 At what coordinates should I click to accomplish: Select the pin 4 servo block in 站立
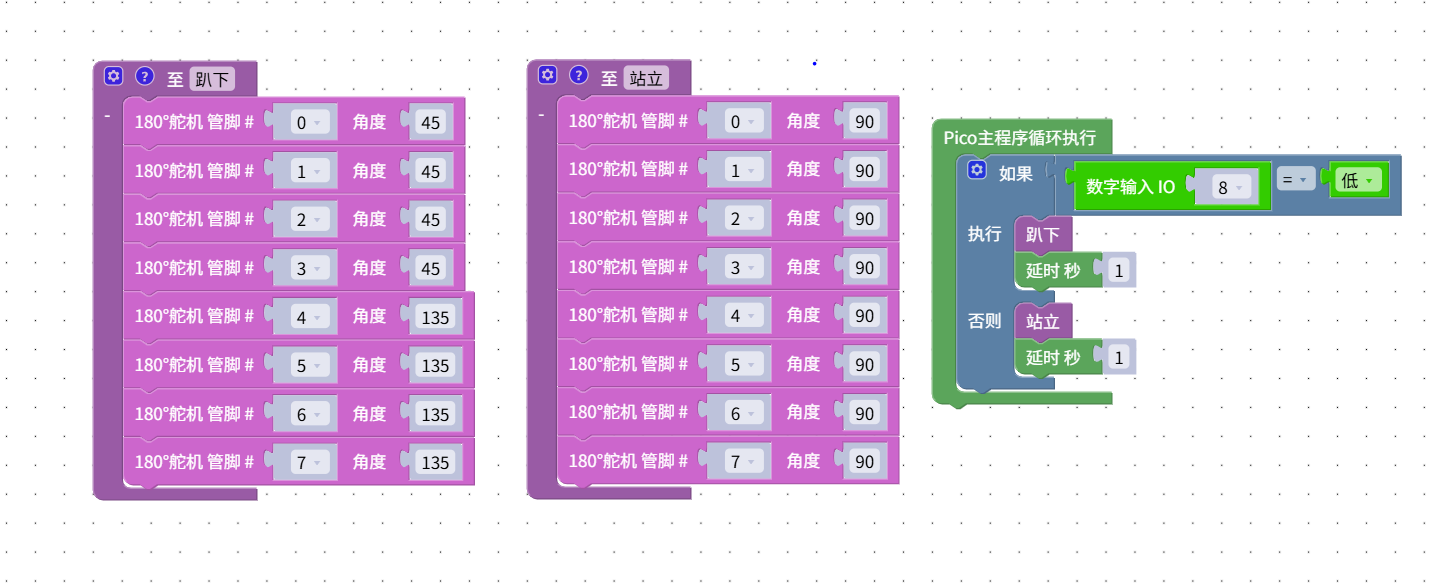[x=728, y=315]
